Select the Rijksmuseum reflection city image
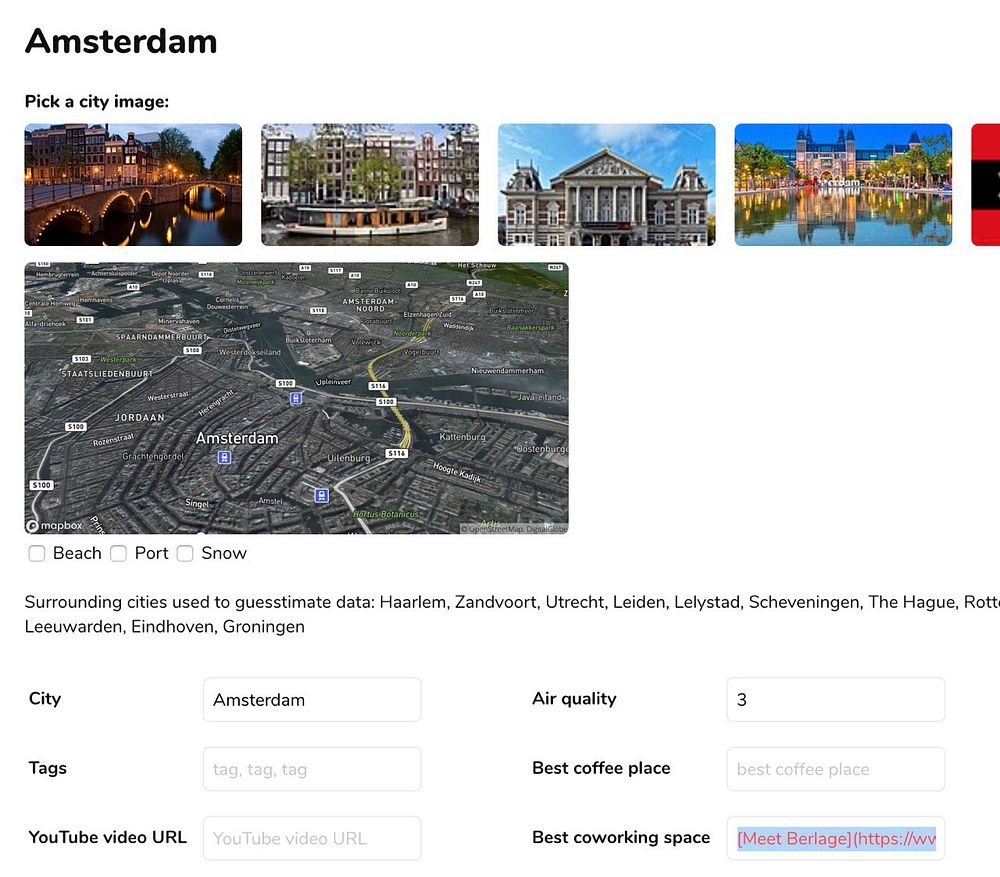Screen dimensions: 1000x877 click(843, 184)
